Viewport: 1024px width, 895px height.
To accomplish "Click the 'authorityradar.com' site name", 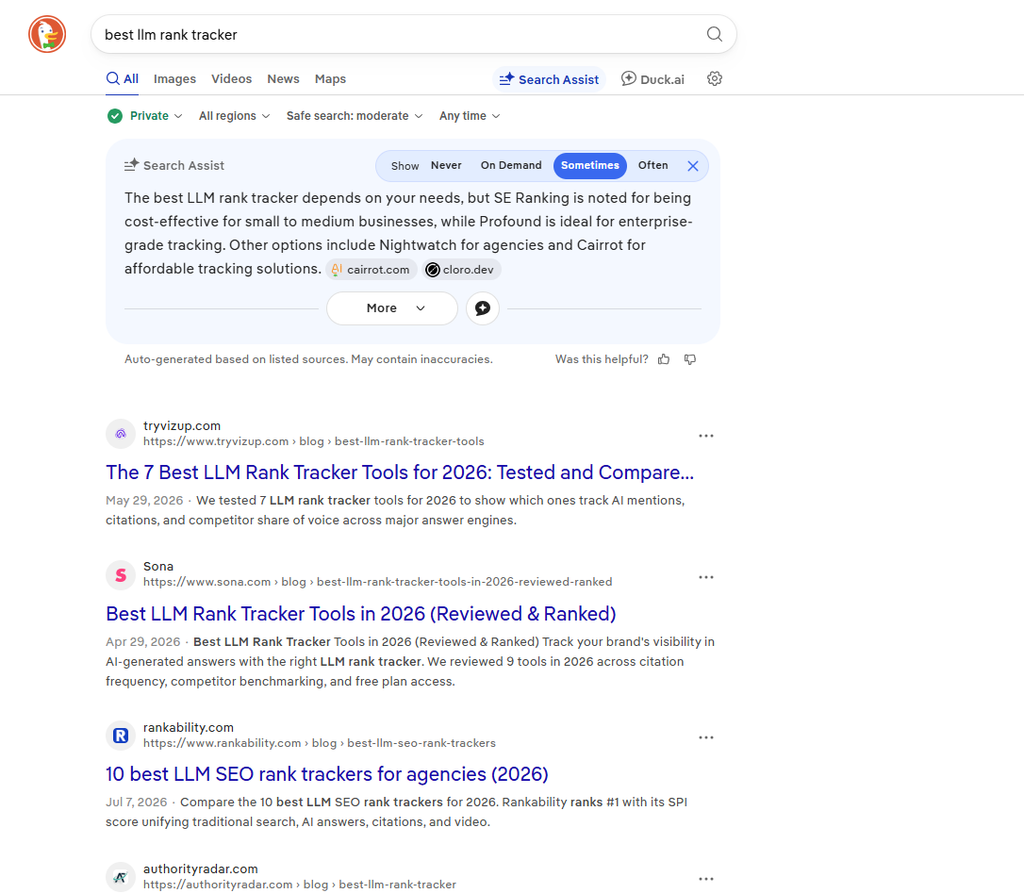I will pos(200,869).
